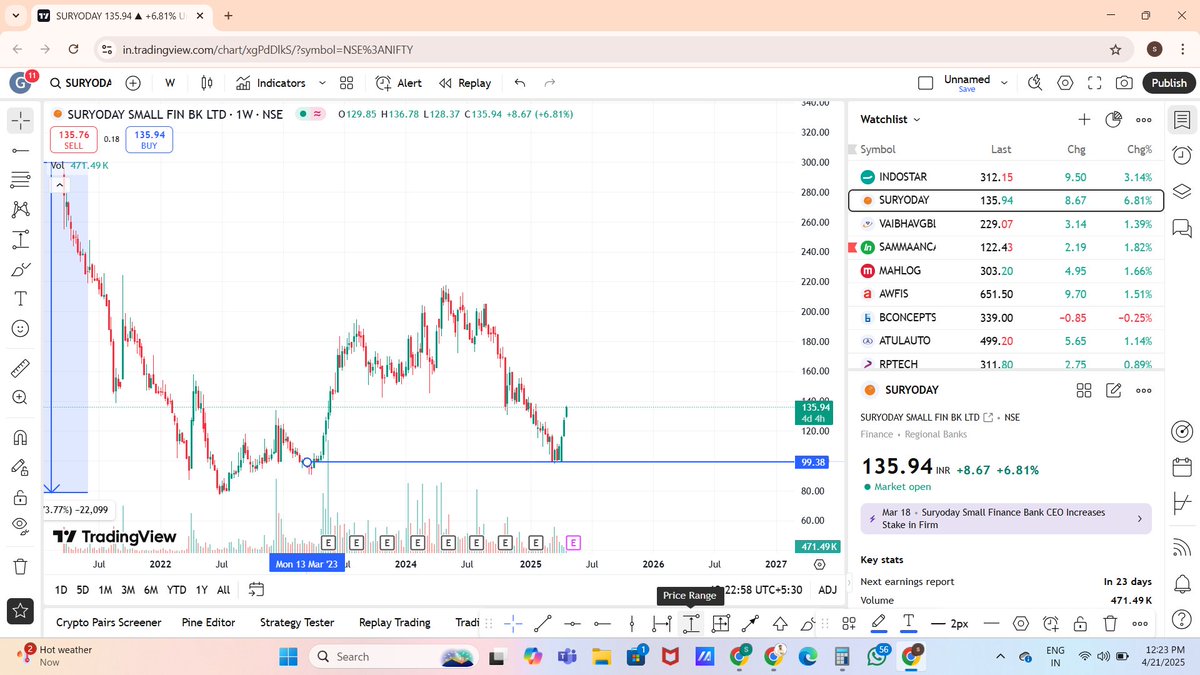
Task: Click the SELL 135.76 button
Action: pyautogui.click(x=74, y=139)
